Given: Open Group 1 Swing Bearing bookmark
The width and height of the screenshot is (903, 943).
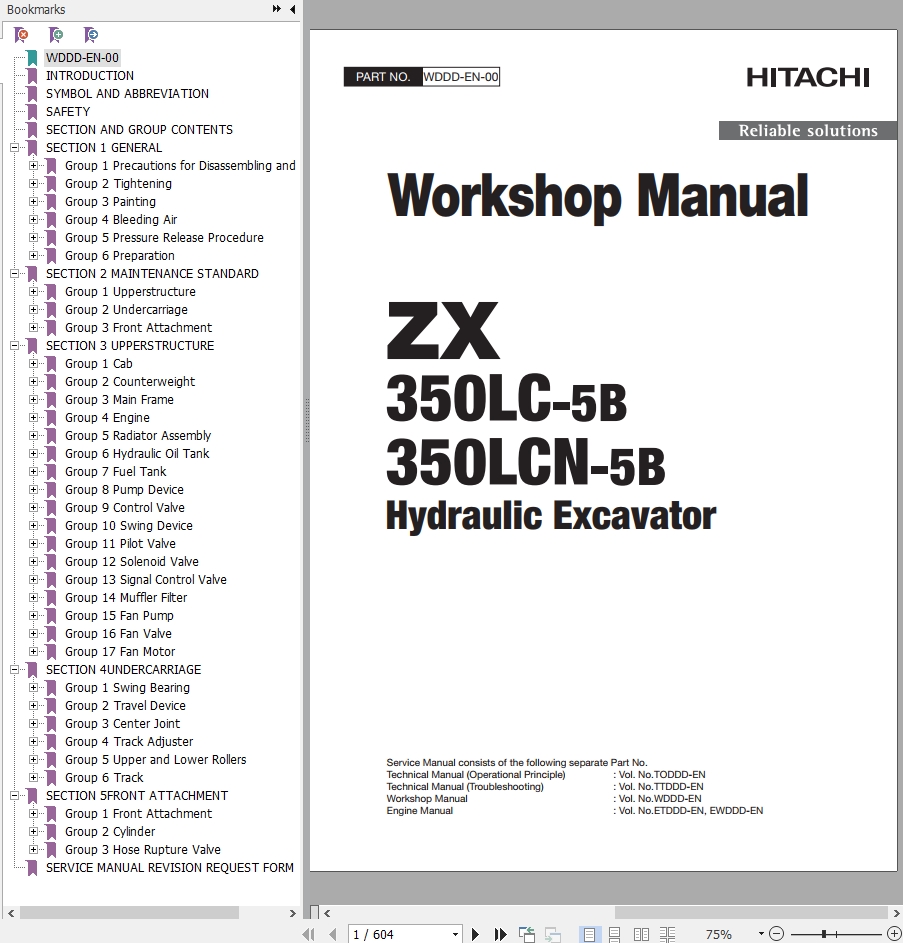Looking at the screenshot, I should (128, 687).
